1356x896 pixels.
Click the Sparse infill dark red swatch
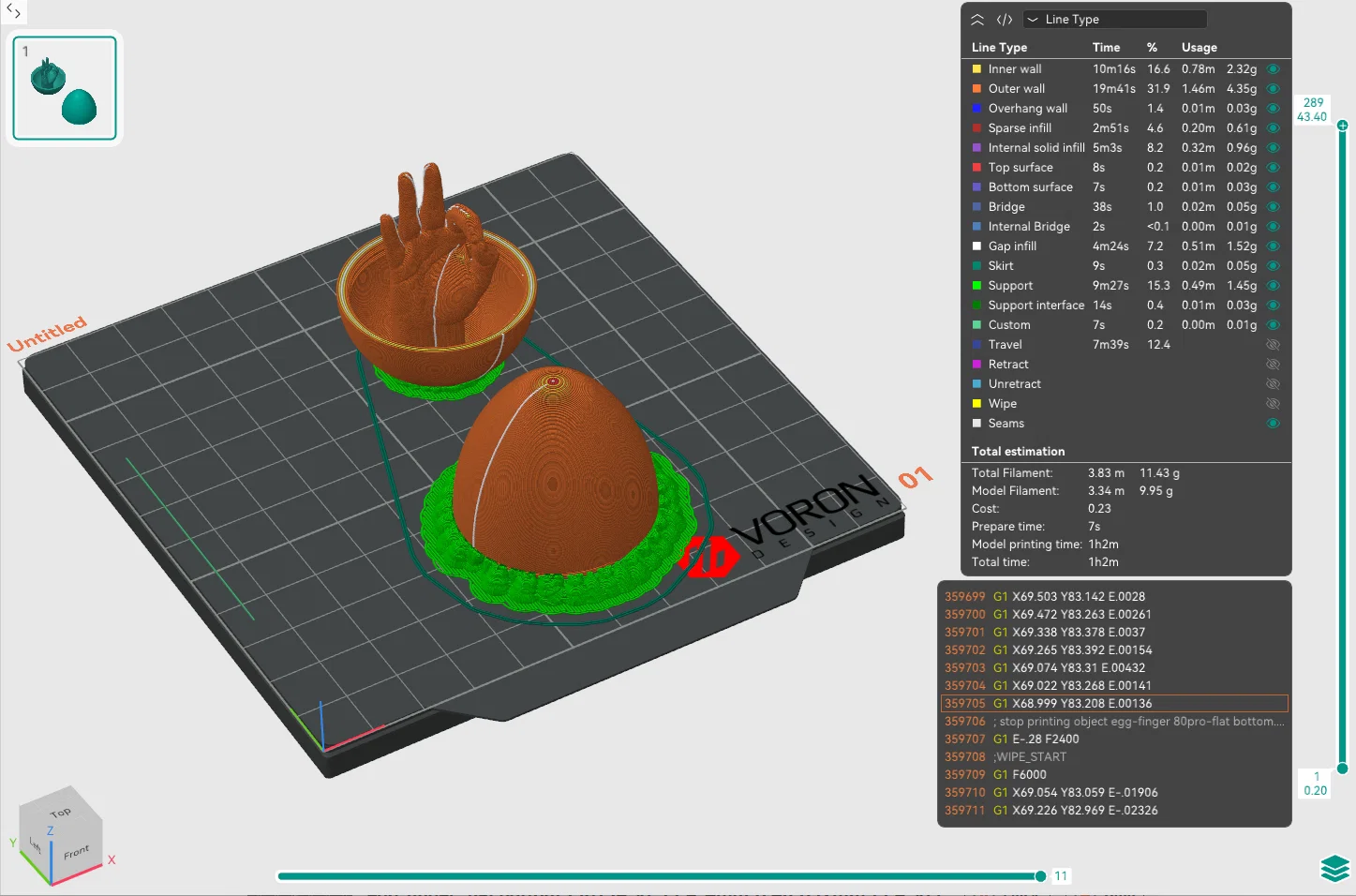[x=976, y=128]
